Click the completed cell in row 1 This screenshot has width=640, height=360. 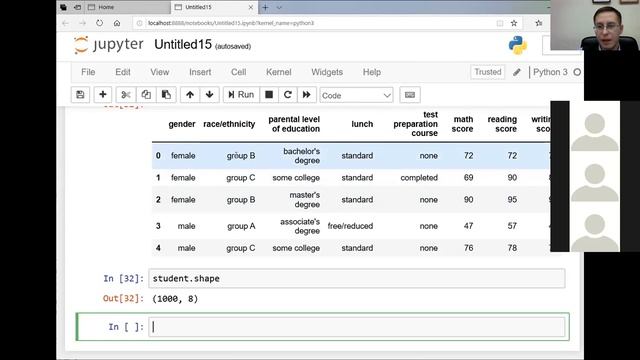pos(419,178)
